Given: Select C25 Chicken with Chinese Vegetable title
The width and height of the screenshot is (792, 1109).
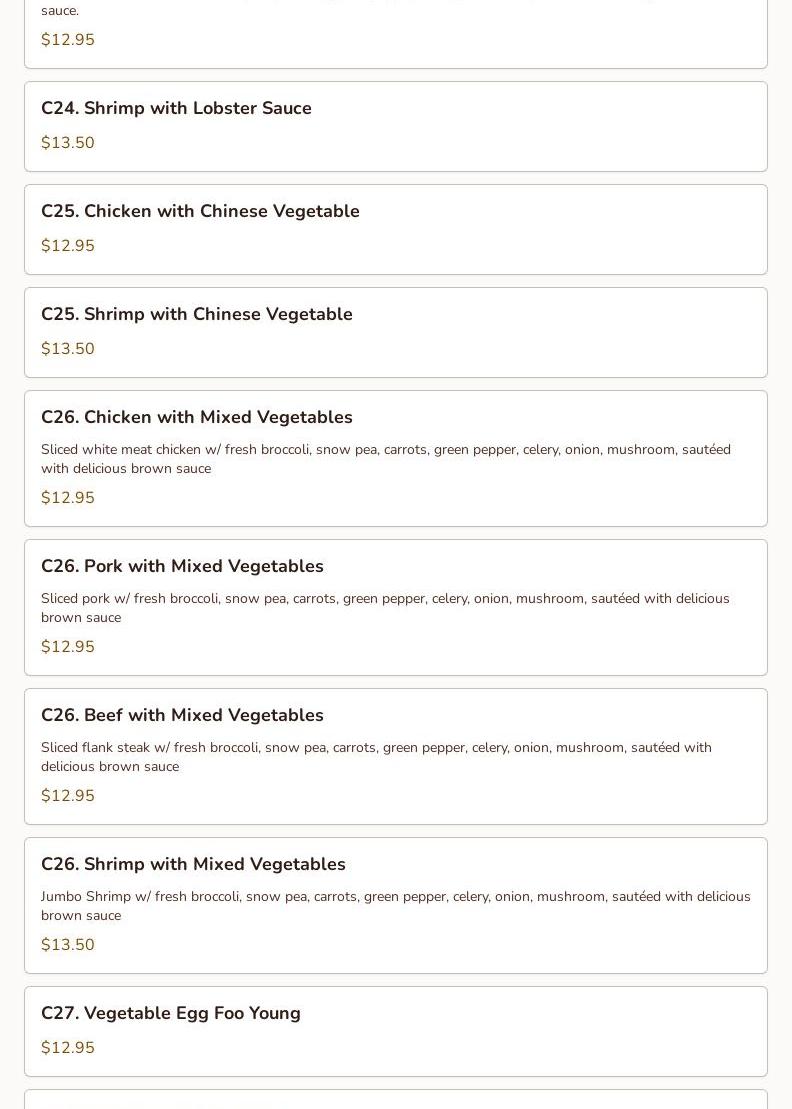Looking at the screenshot, I should pyautogui.click(x=200, y=211).
